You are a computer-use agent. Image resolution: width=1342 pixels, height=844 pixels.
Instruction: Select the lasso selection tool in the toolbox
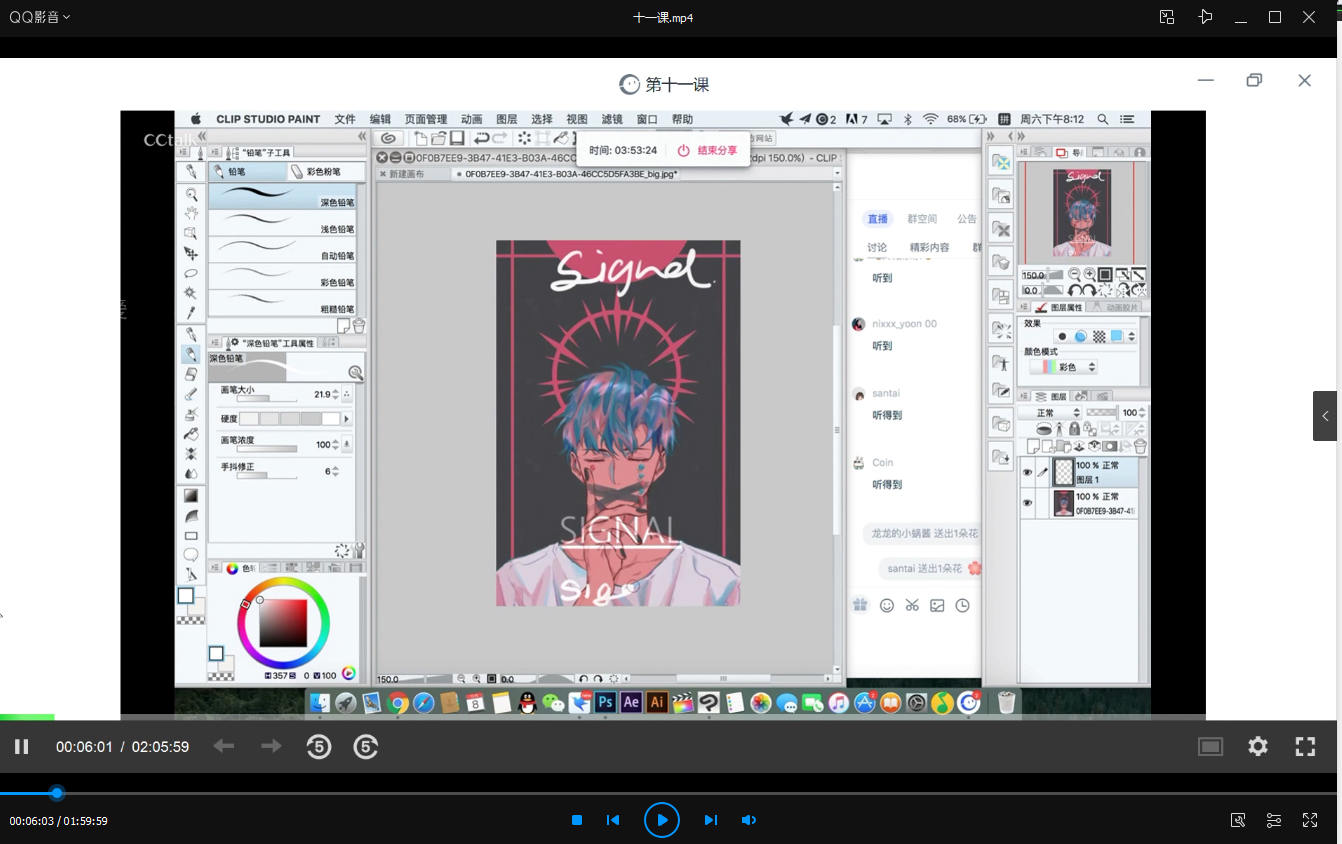tap(191, 273)
